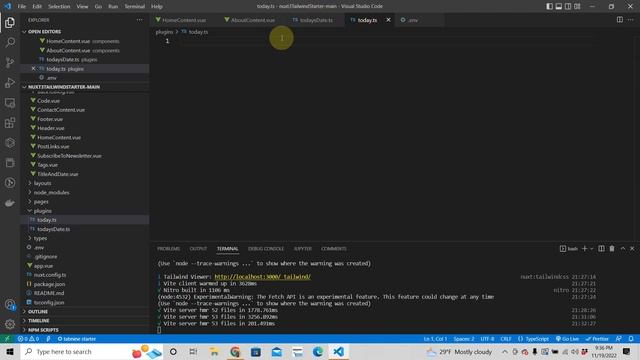
Task: Toggle the secondary side bar layout
Action: pos(568,6)
